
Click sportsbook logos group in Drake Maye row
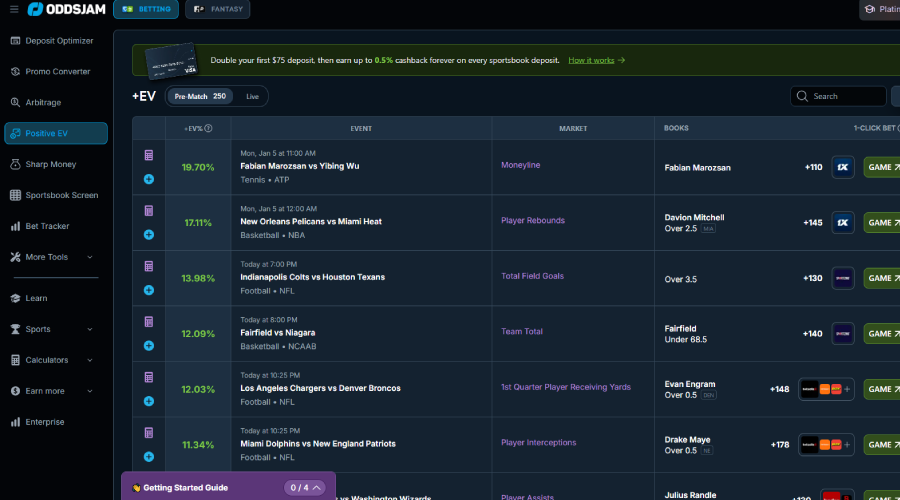click(826, 445)
